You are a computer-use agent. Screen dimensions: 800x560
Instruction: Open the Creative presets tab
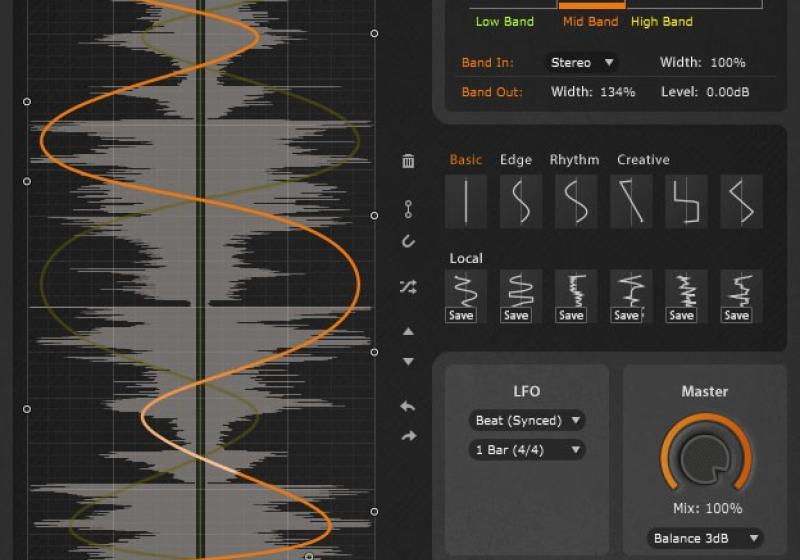(x=643, y=160)
